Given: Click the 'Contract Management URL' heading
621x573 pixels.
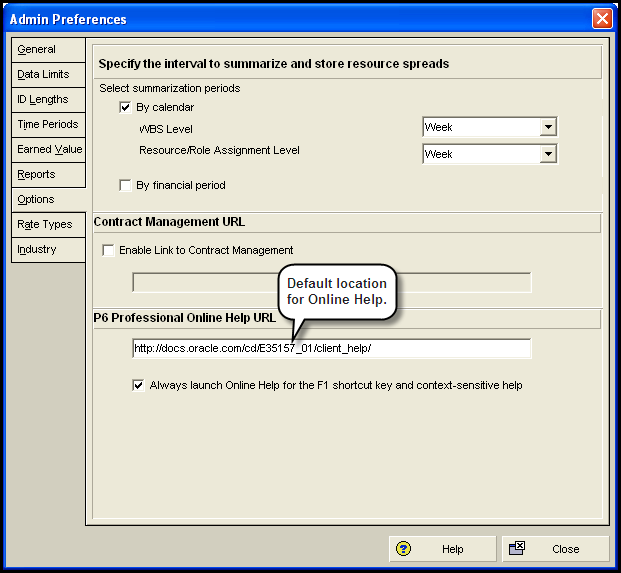Looking at the screenshot, I should (169, 222).
